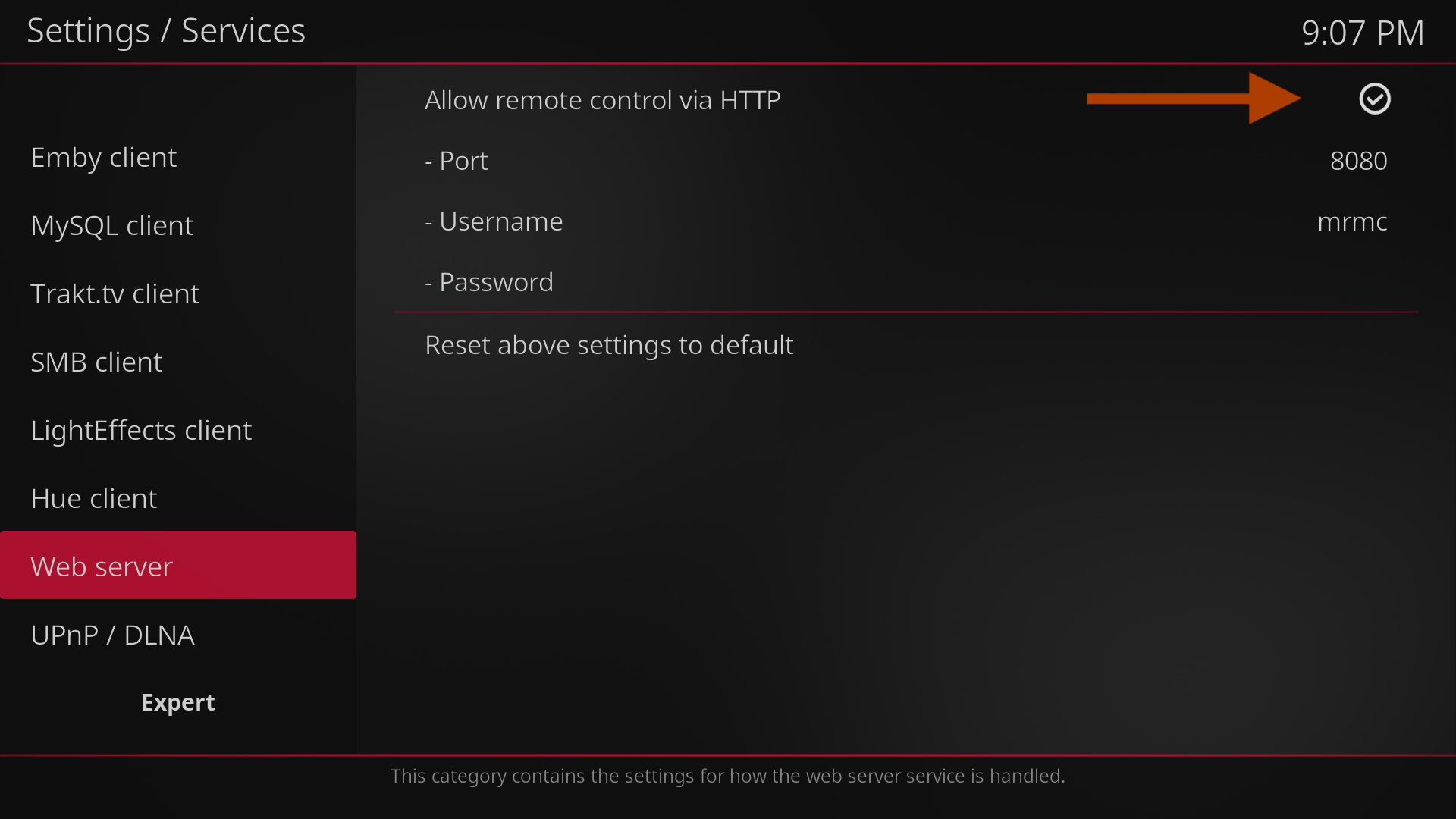
Task: Select the Emby client category
Action: pos(104,158)
